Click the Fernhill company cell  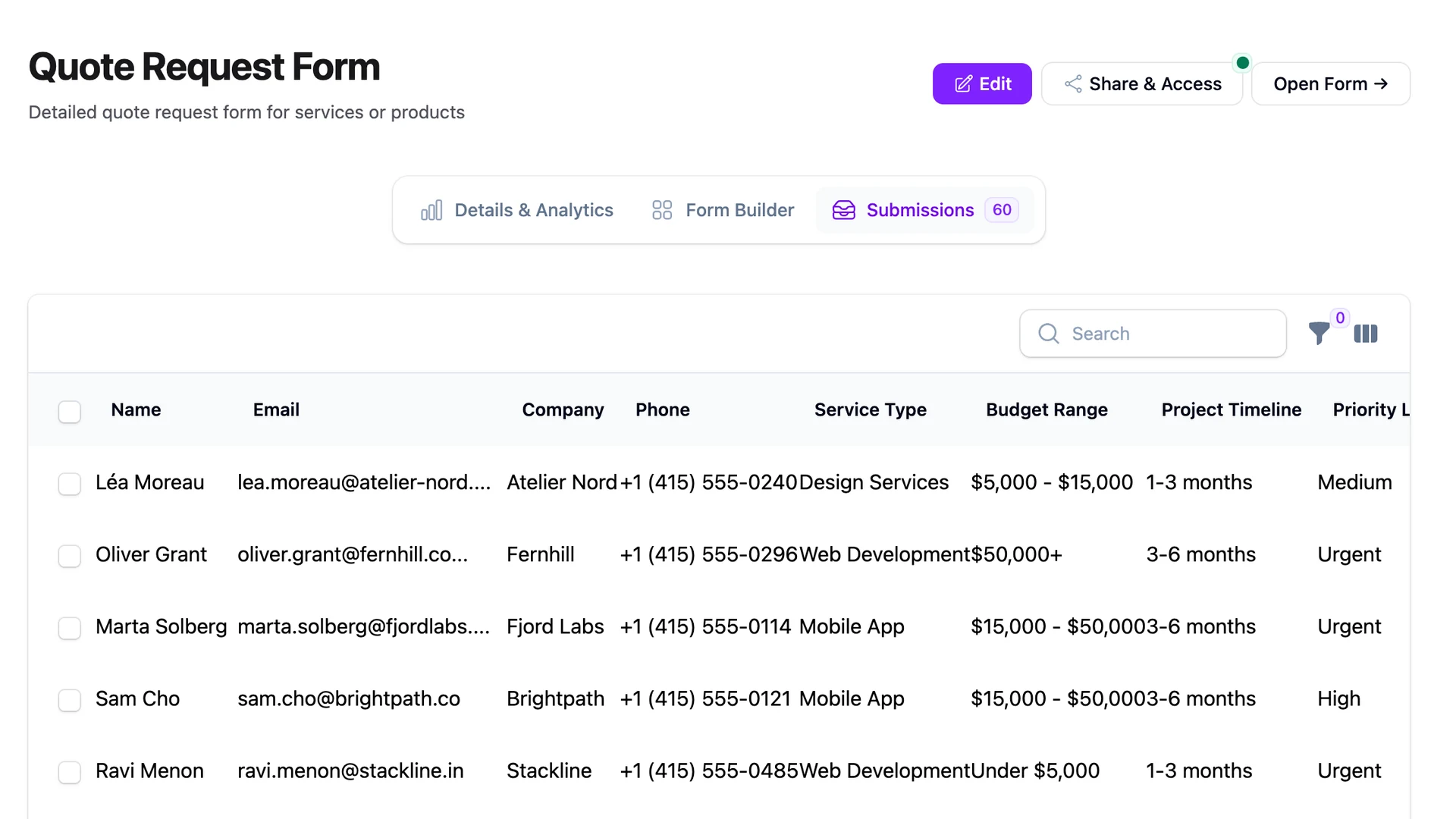pyautogui.click(x=541, y=554)
